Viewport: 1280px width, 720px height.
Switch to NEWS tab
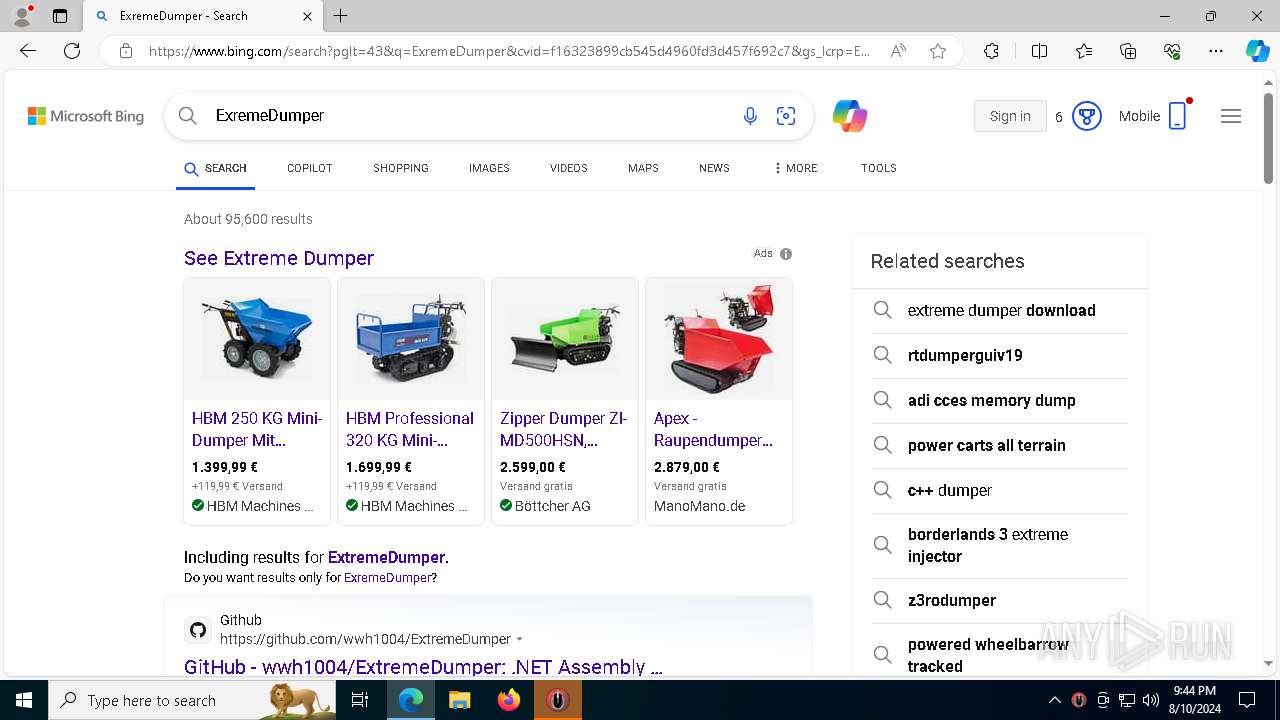pos(714,168)
